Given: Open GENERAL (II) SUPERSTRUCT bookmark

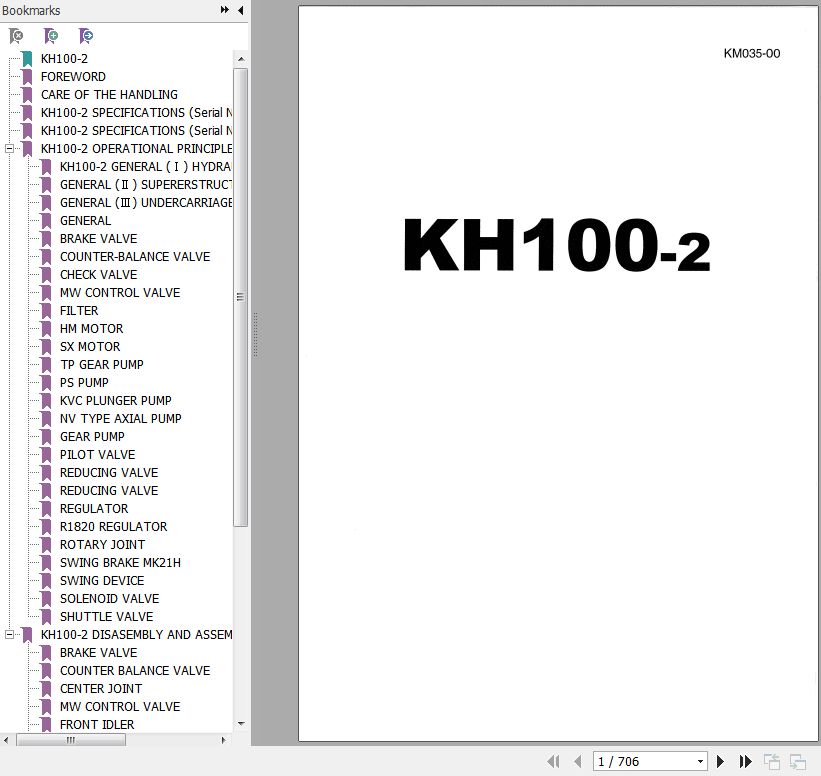Looking at the screenshot, I should 146,185.
